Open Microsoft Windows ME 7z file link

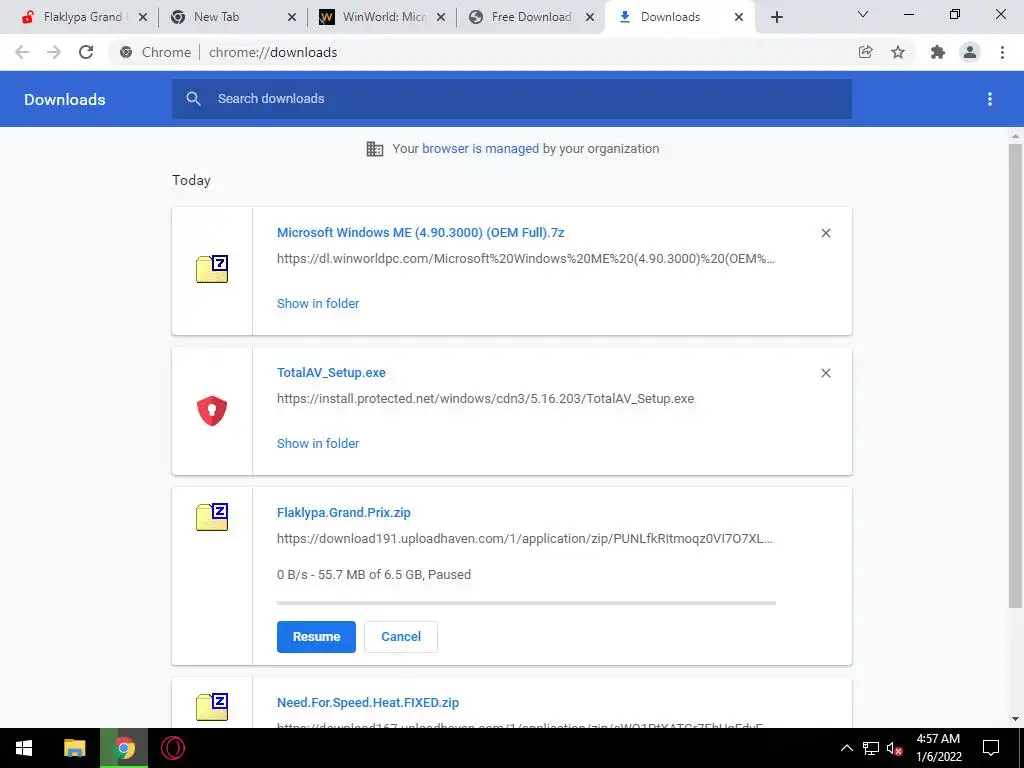click(421, 233)
